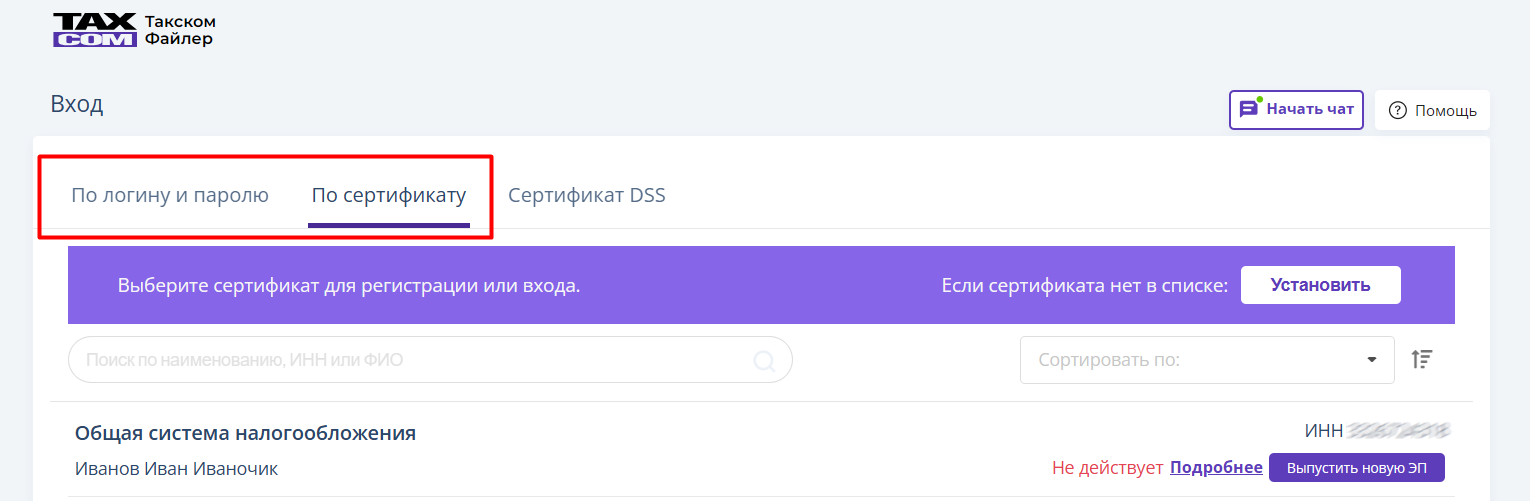Open the Сортировать по combo box
Screen dimensions: 1530x501
pos(1207,360)
